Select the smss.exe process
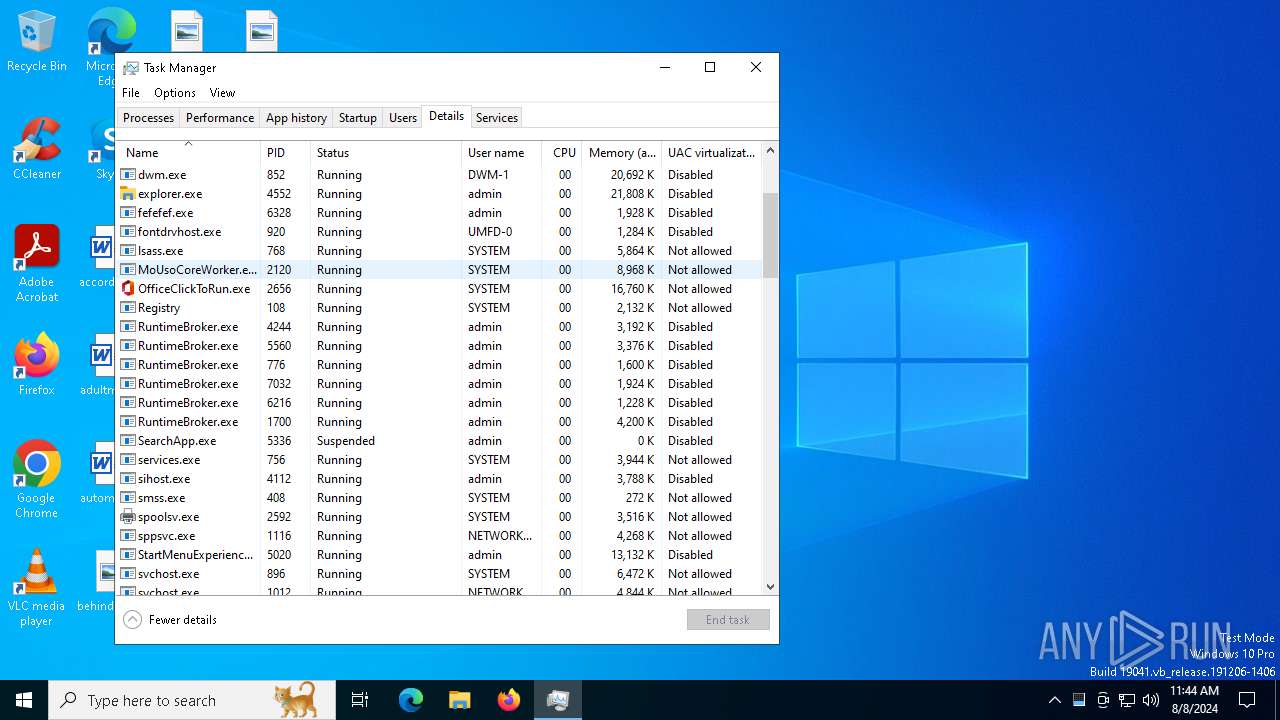 [439, 498]
